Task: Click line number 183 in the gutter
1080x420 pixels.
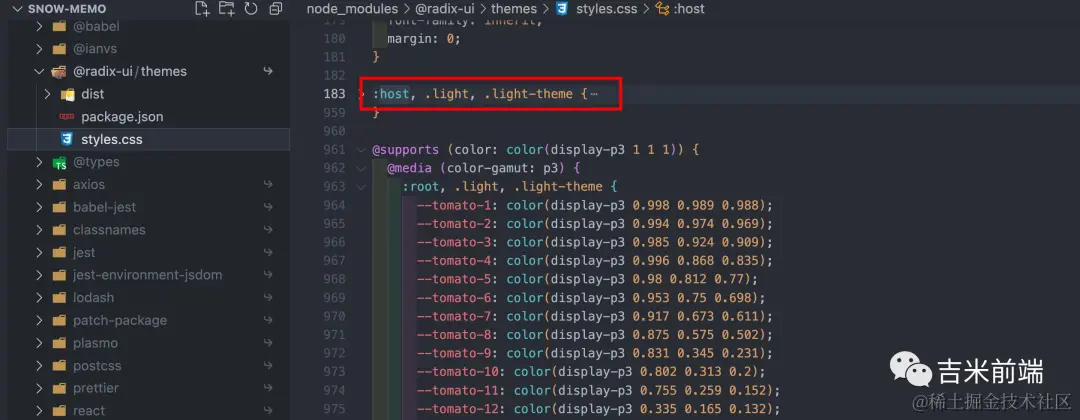Action: (x=334, y=94)
